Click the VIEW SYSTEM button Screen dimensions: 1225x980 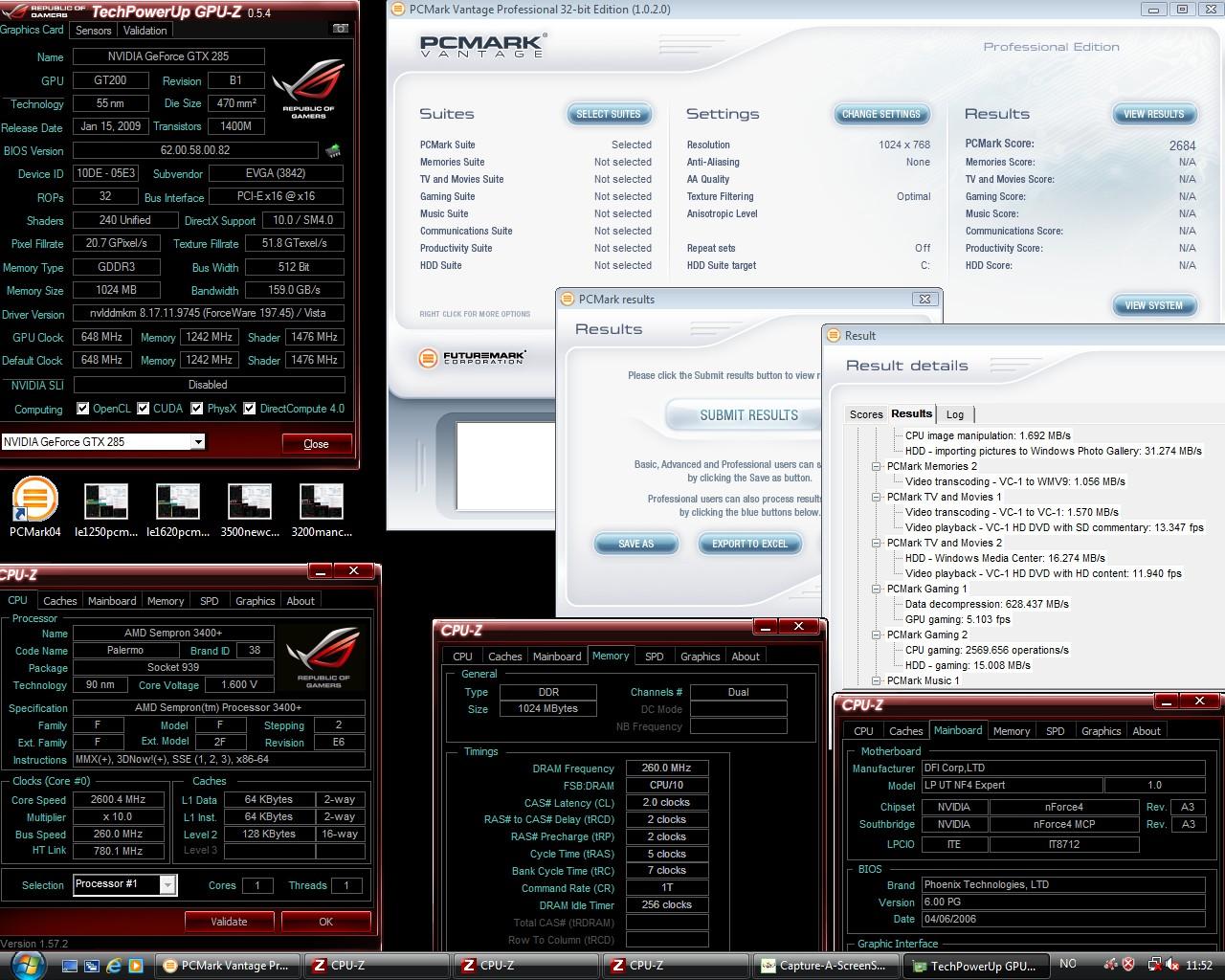(1154, 305)
